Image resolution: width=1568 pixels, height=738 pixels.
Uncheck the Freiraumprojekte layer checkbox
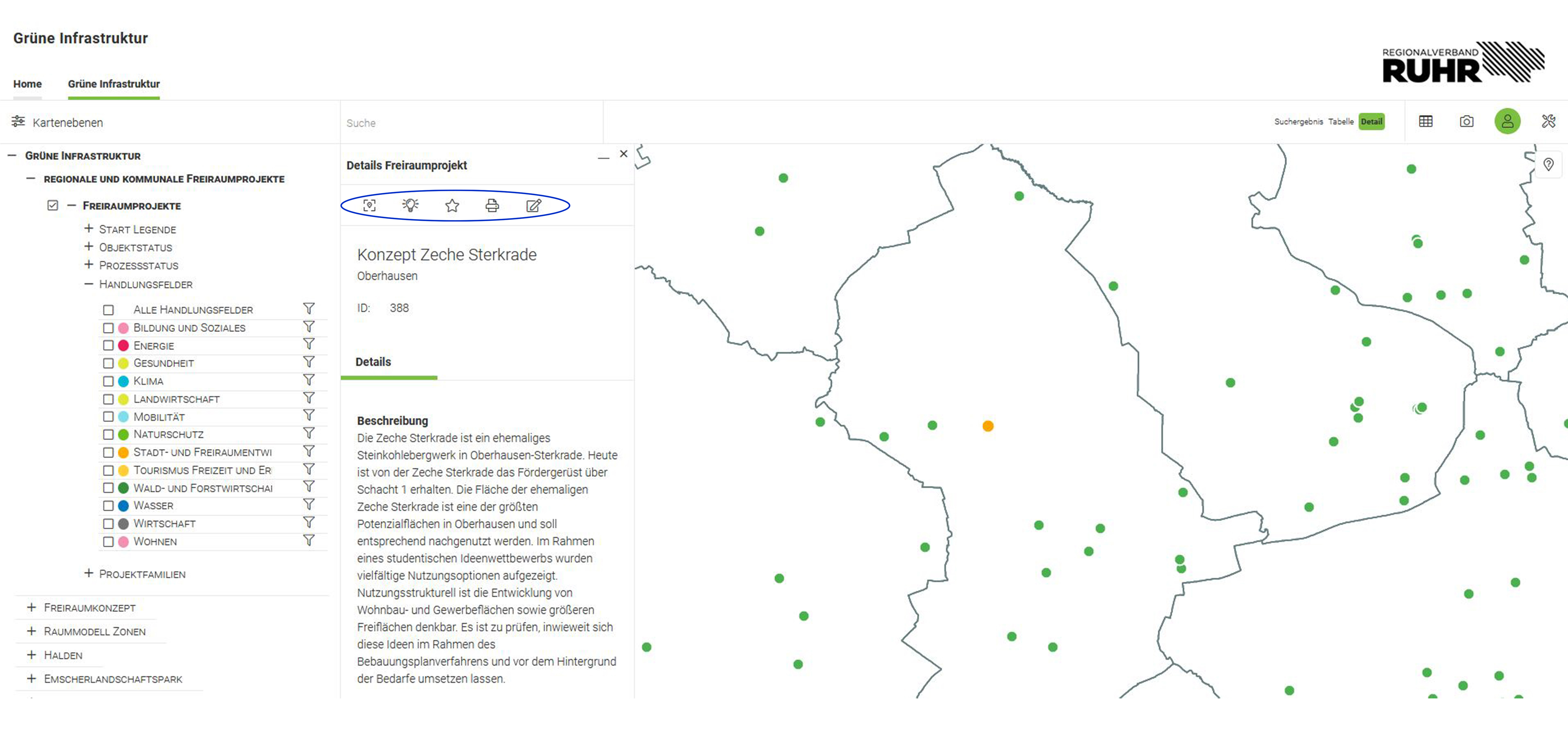[53, 206]
